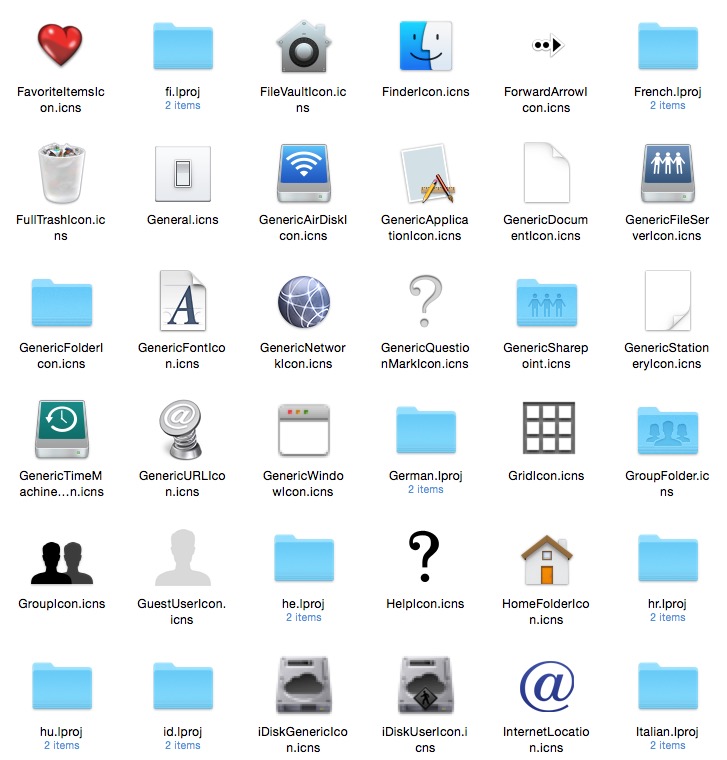This screenshot has height=760, width=727.
Task: Click the GenericApplicationIcon.icns icon
Action: coord(427,174)
